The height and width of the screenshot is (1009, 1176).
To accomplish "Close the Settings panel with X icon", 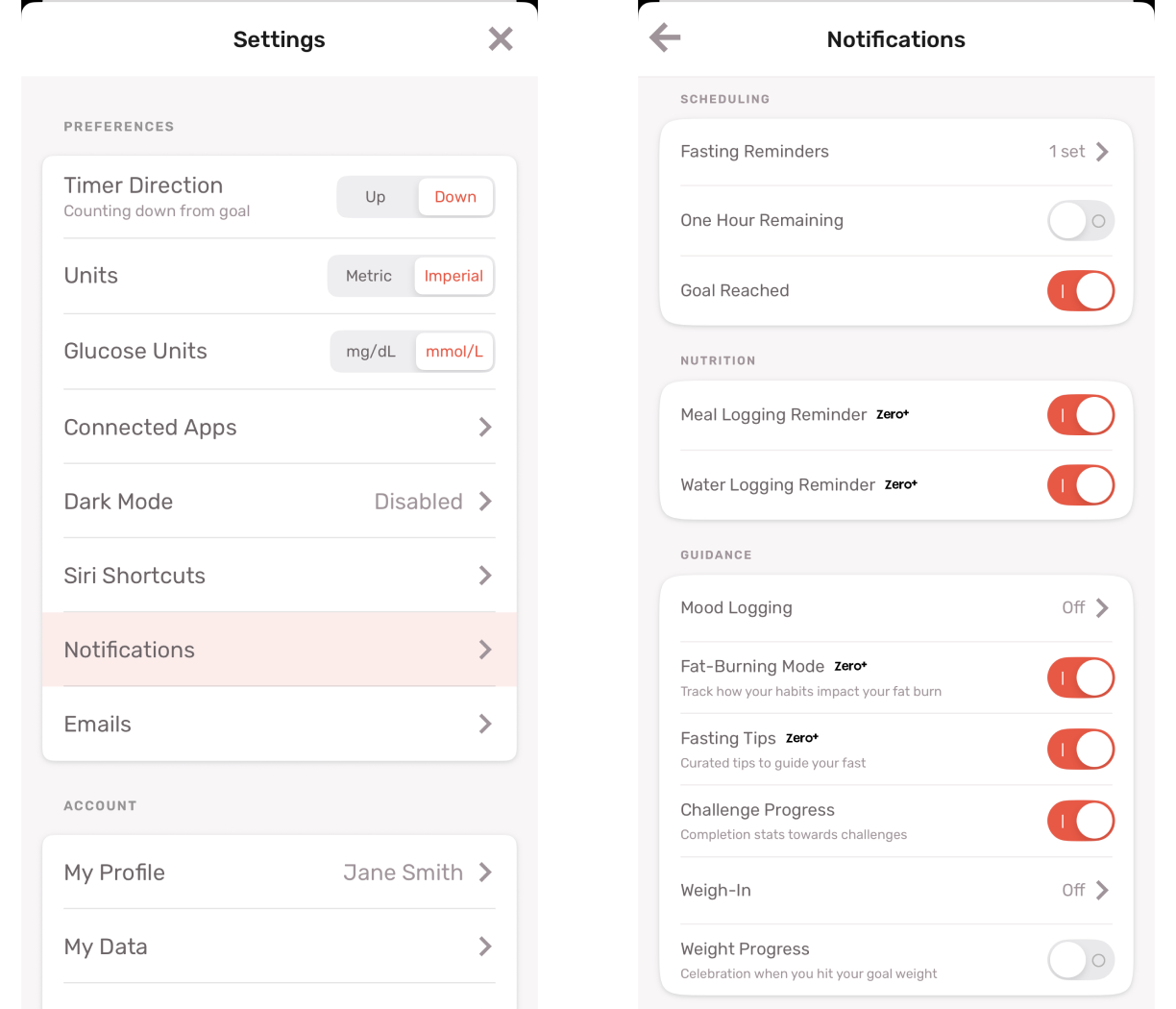I will pos(501,39).
